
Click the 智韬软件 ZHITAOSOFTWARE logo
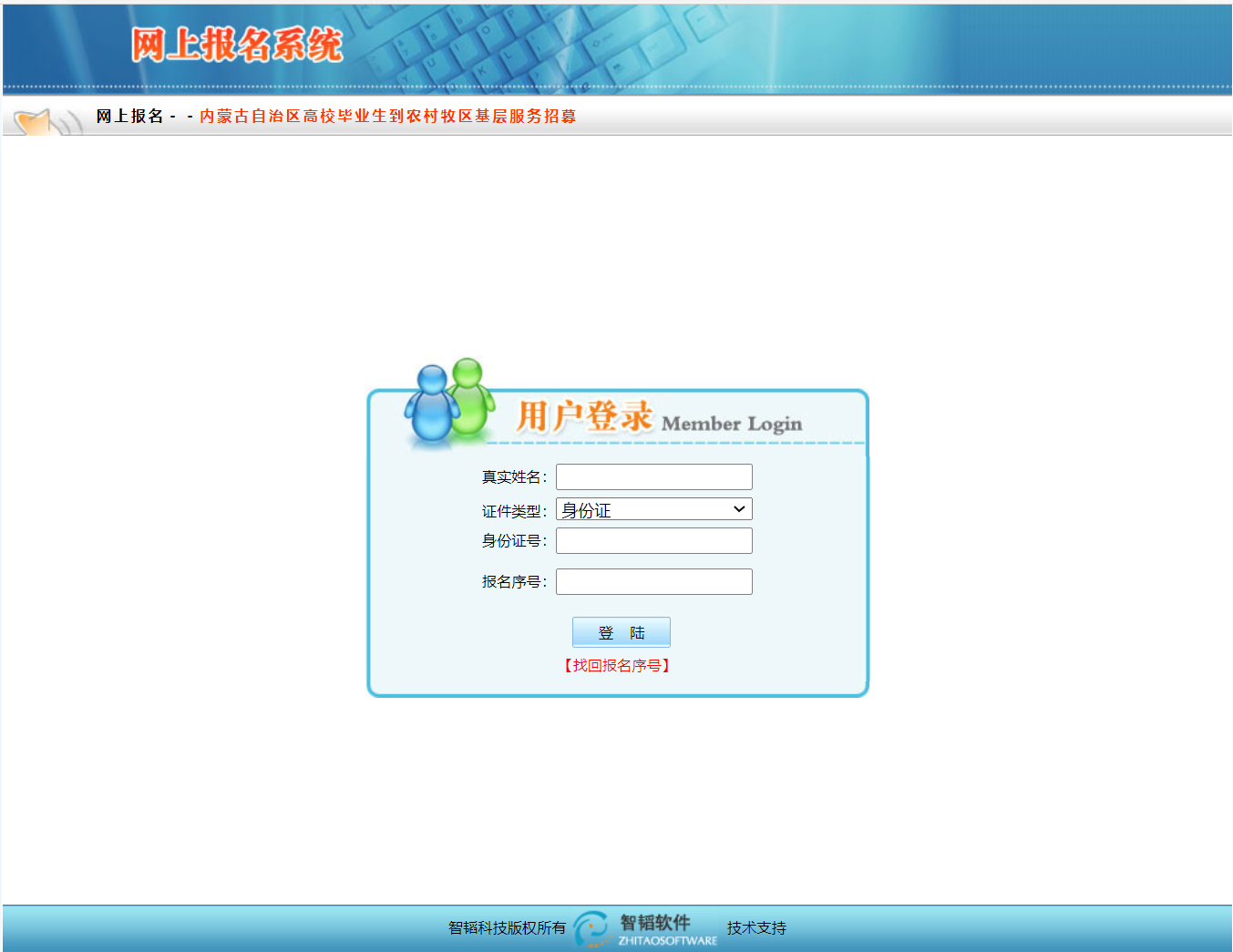(x=647, y=928)
